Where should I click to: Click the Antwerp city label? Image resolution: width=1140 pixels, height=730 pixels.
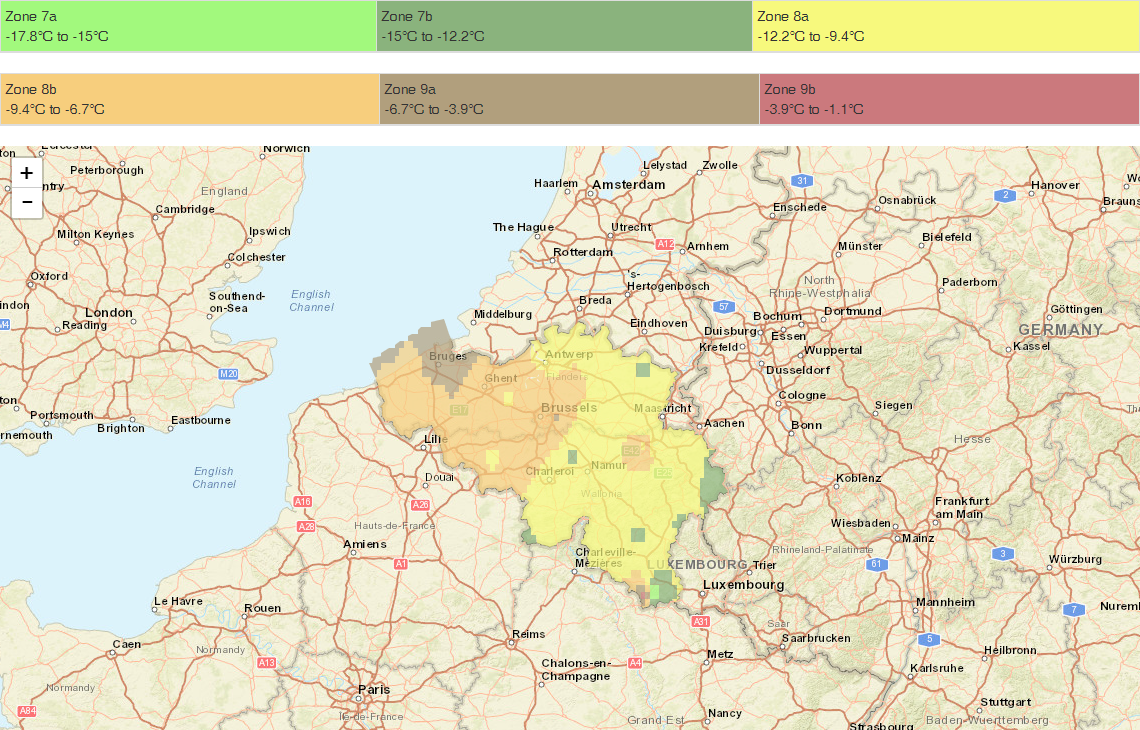[569, 355]
